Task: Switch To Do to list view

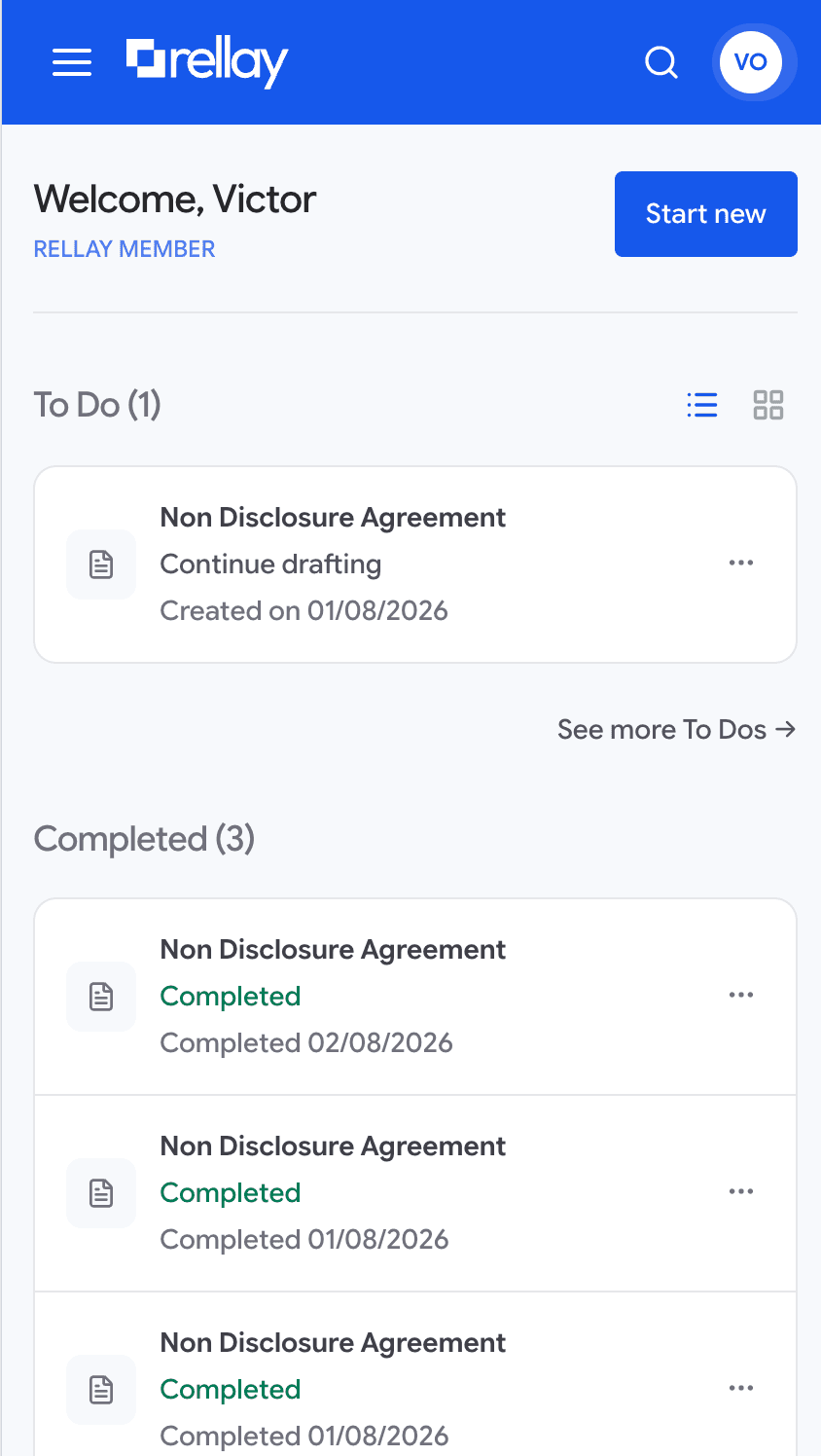Action: pos(702,405)
